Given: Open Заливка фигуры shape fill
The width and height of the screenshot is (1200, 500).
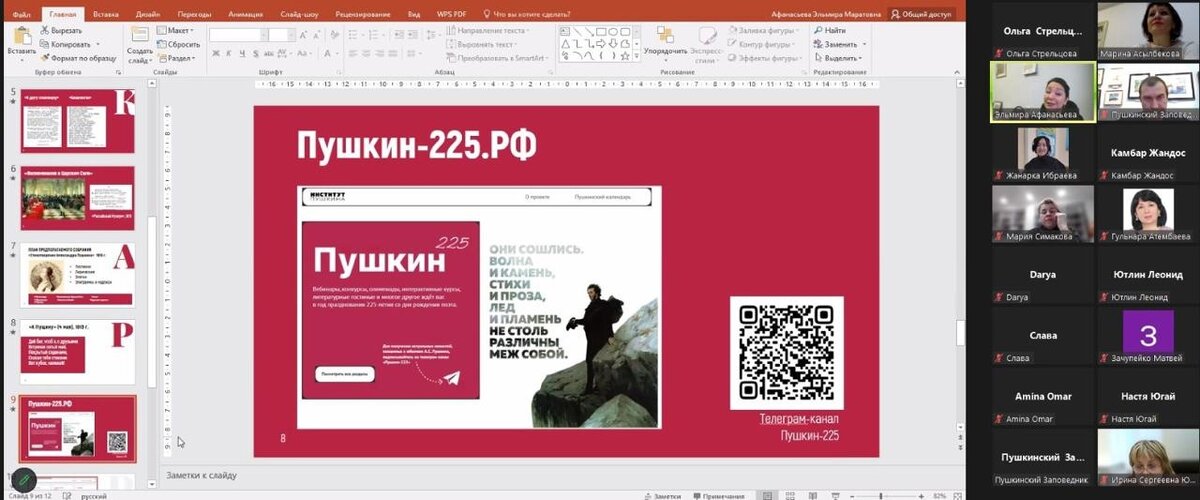Looking at the screenshot, I should (764, 31).
